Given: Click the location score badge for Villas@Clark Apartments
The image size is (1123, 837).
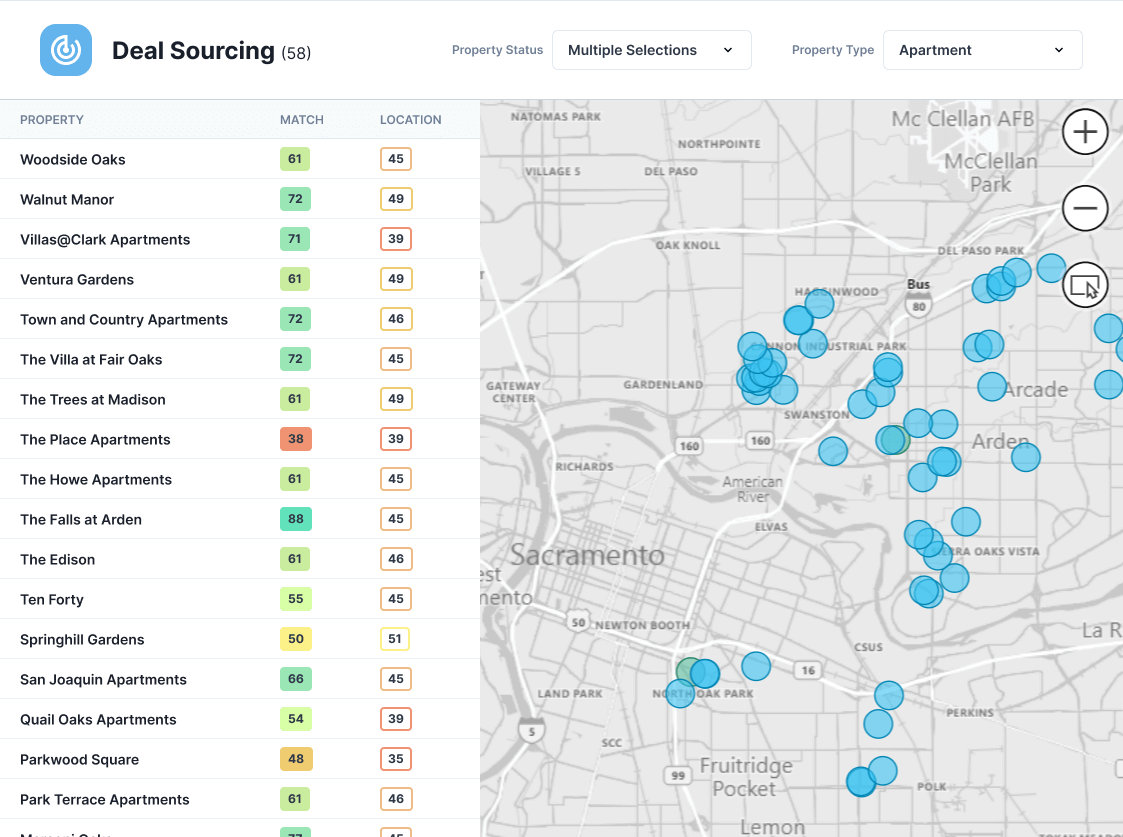Looking at the screenshot, I should pyautogui.click(x=396, y=239).
